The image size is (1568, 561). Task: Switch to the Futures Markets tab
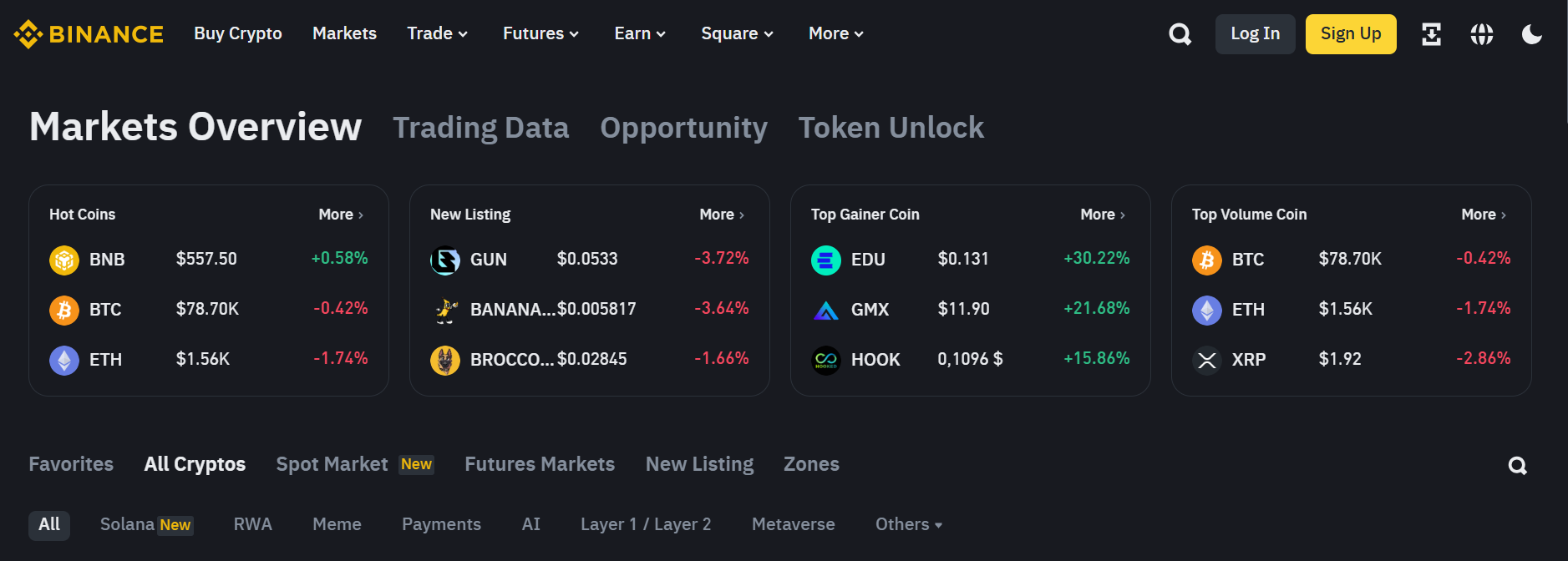pos(540,464)
